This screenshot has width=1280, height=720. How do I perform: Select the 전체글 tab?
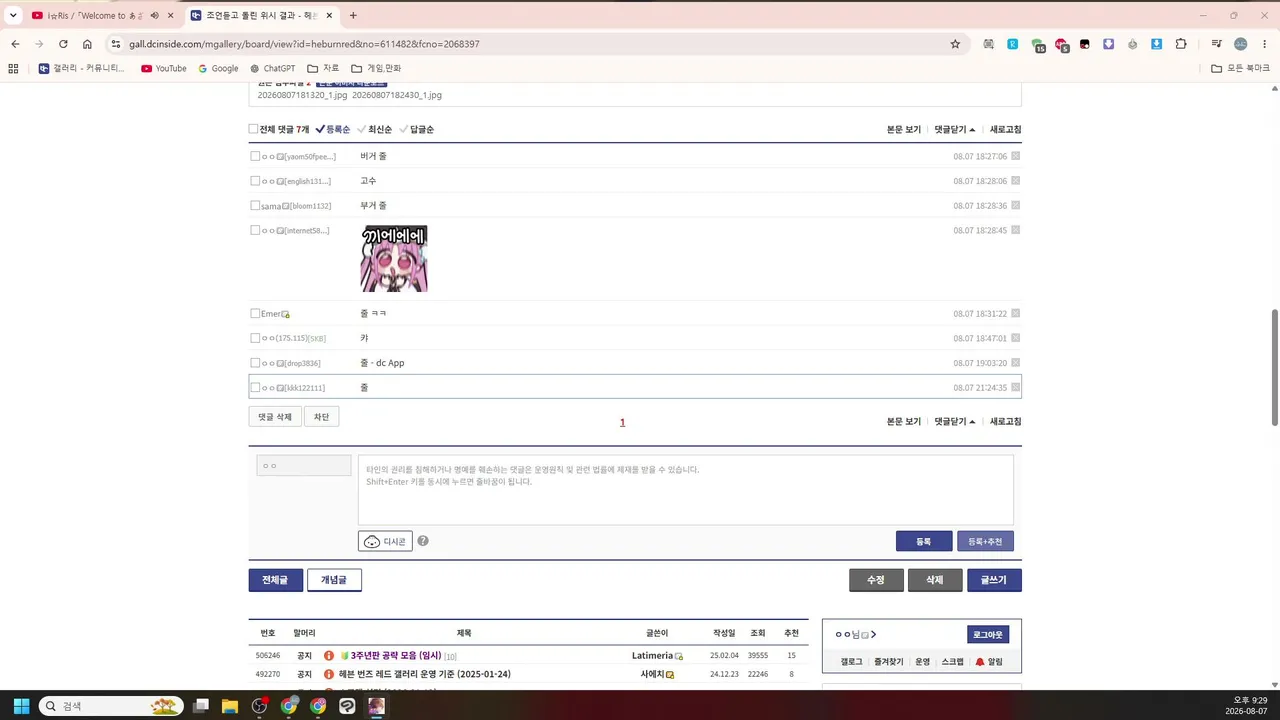276,580
